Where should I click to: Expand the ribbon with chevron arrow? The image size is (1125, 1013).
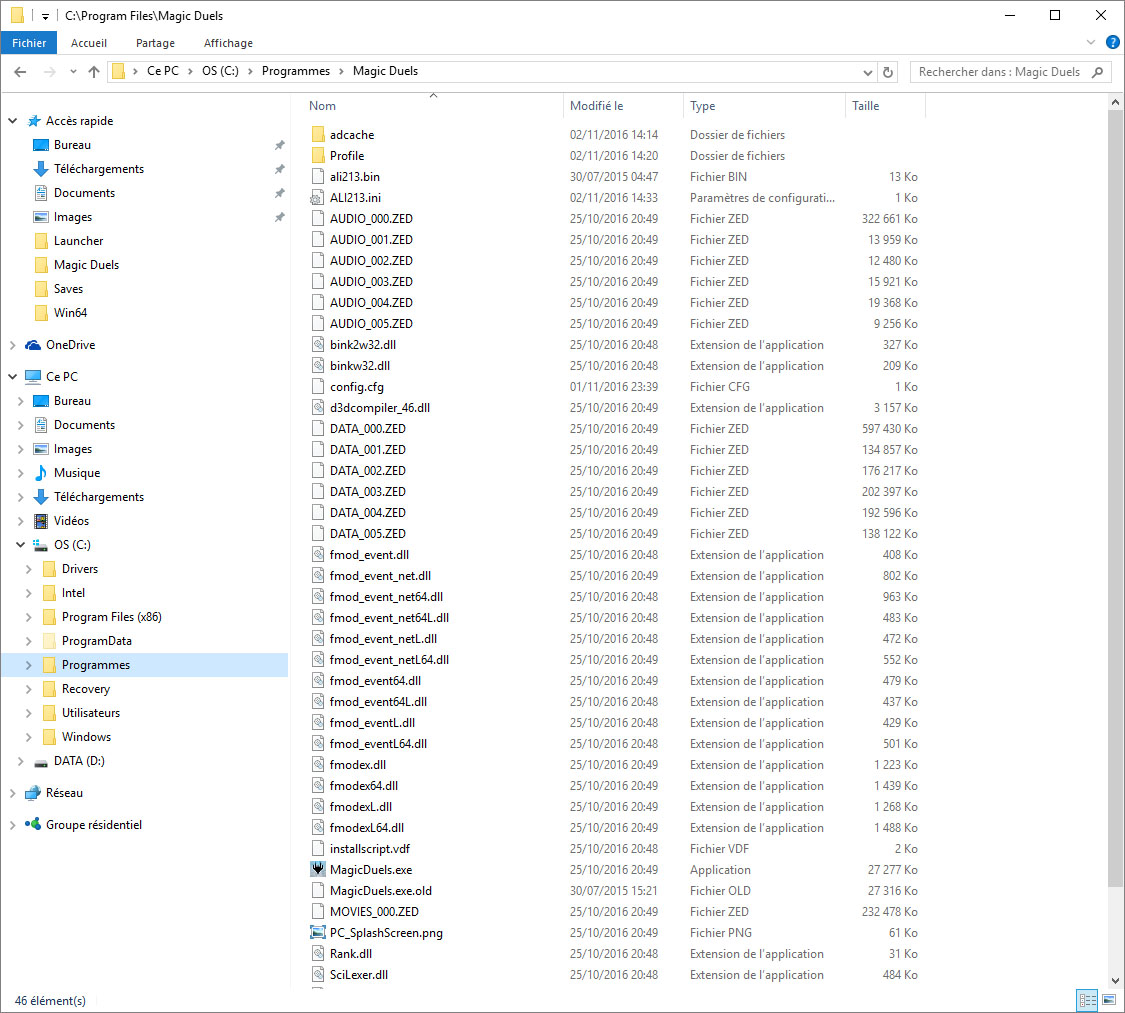pos(1091,43)
